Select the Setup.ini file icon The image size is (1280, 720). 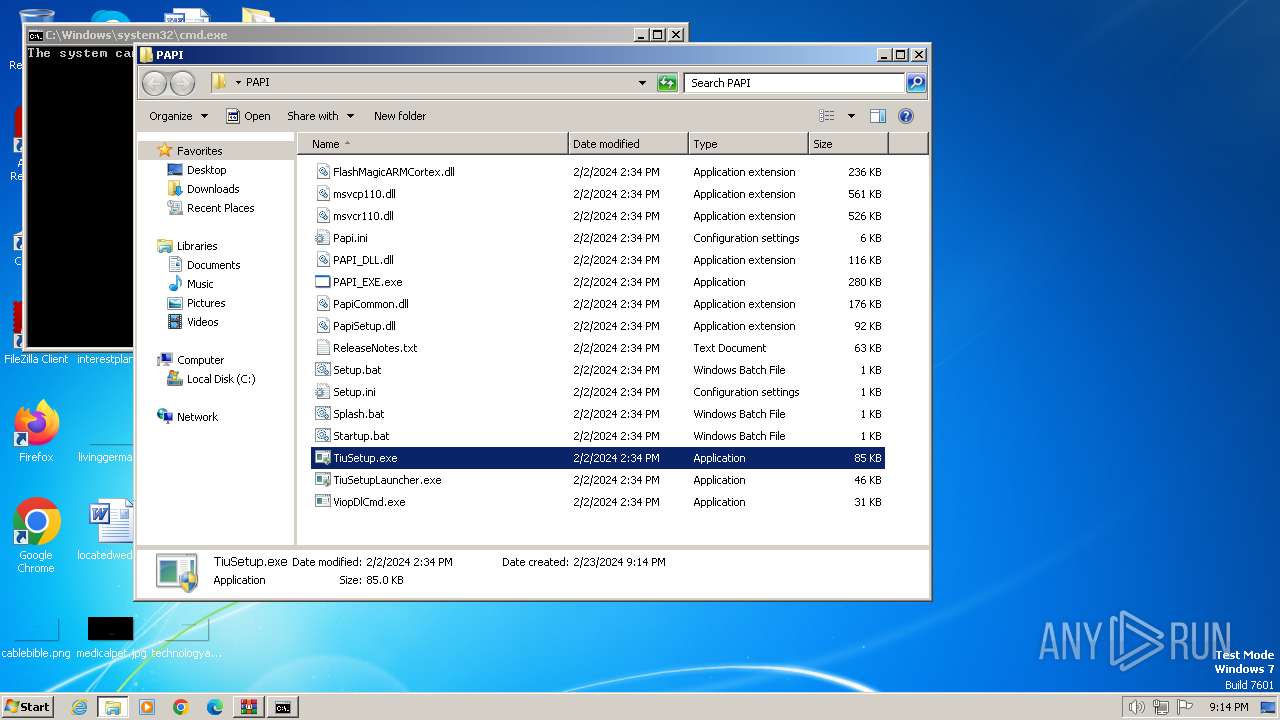[323, 392]
